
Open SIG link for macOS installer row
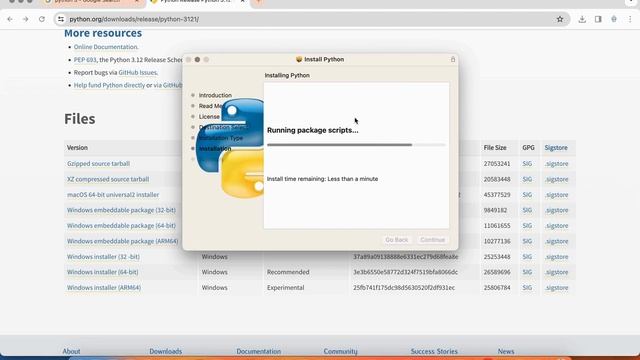click(x=527, y=195)
